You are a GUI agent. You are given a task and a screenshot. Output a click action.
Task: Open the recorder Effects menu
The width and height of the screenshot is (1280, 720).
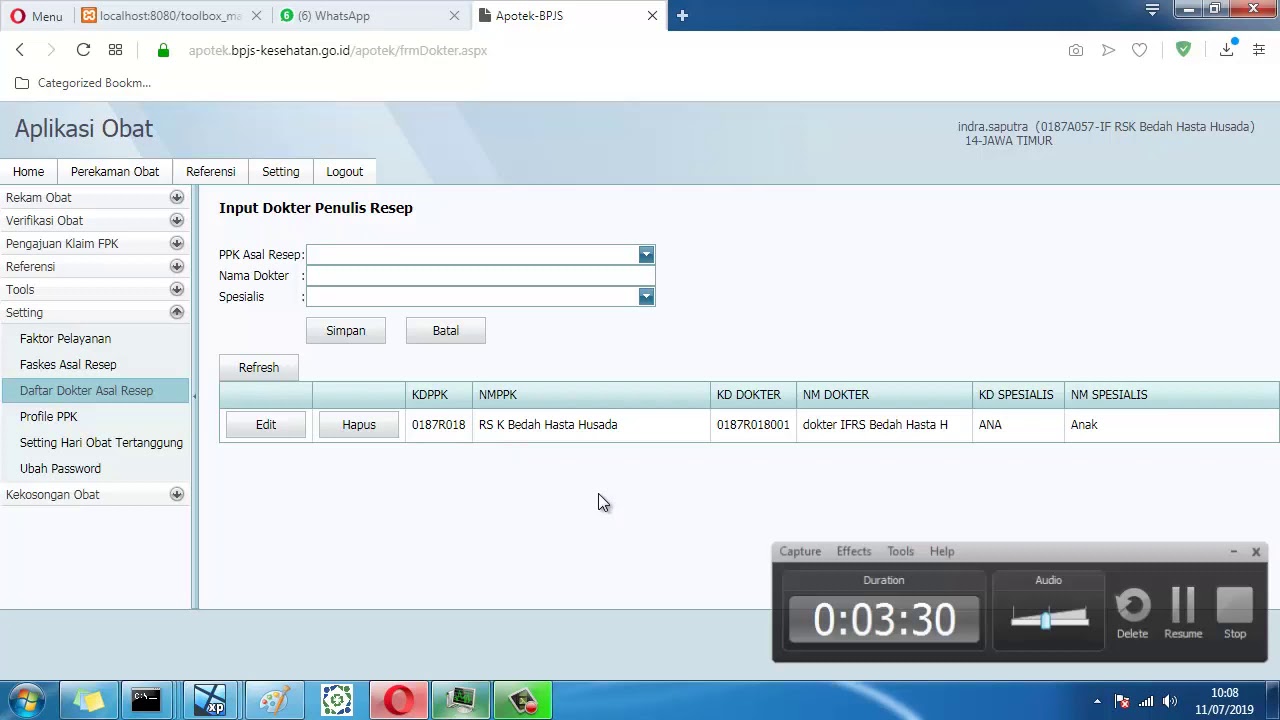854,552
